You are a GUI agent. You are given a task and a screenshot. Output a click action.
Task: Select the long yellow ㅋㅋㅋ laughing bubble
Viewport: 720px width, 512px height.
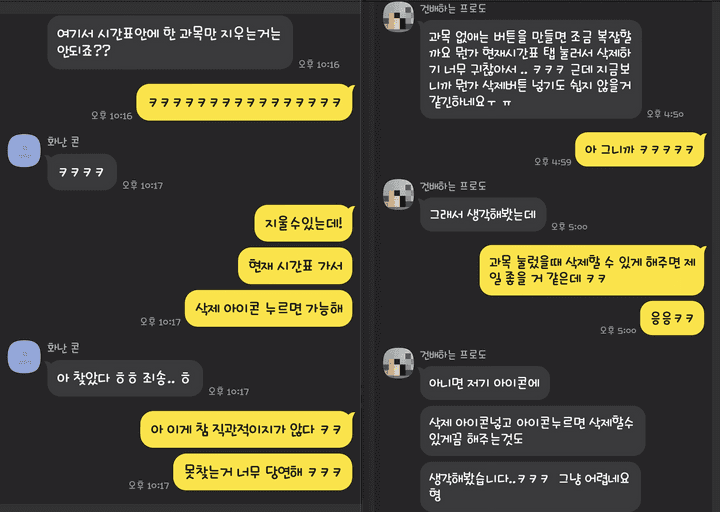(245, 102)
